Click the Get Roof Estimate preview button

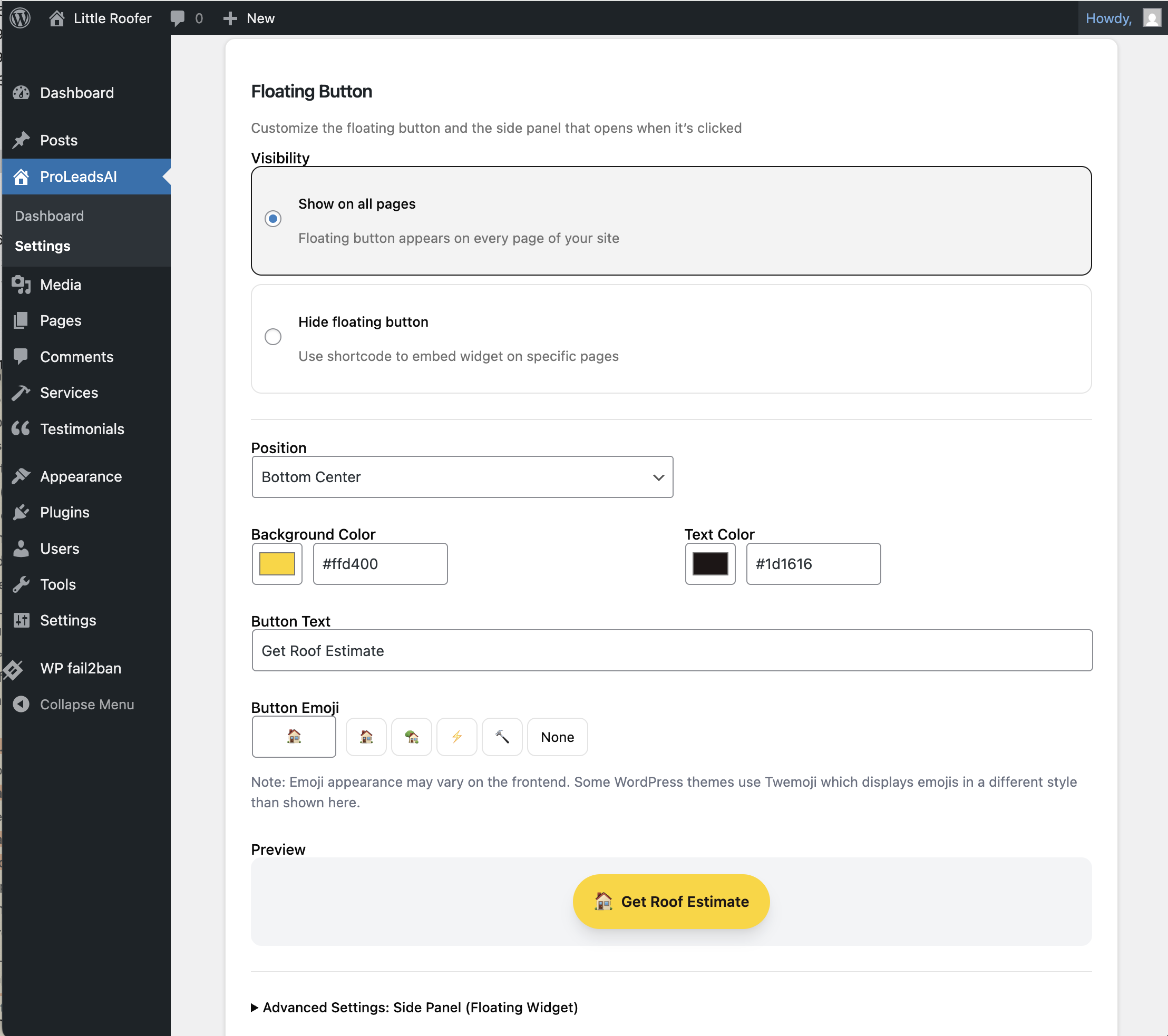[x=670, y=901]
